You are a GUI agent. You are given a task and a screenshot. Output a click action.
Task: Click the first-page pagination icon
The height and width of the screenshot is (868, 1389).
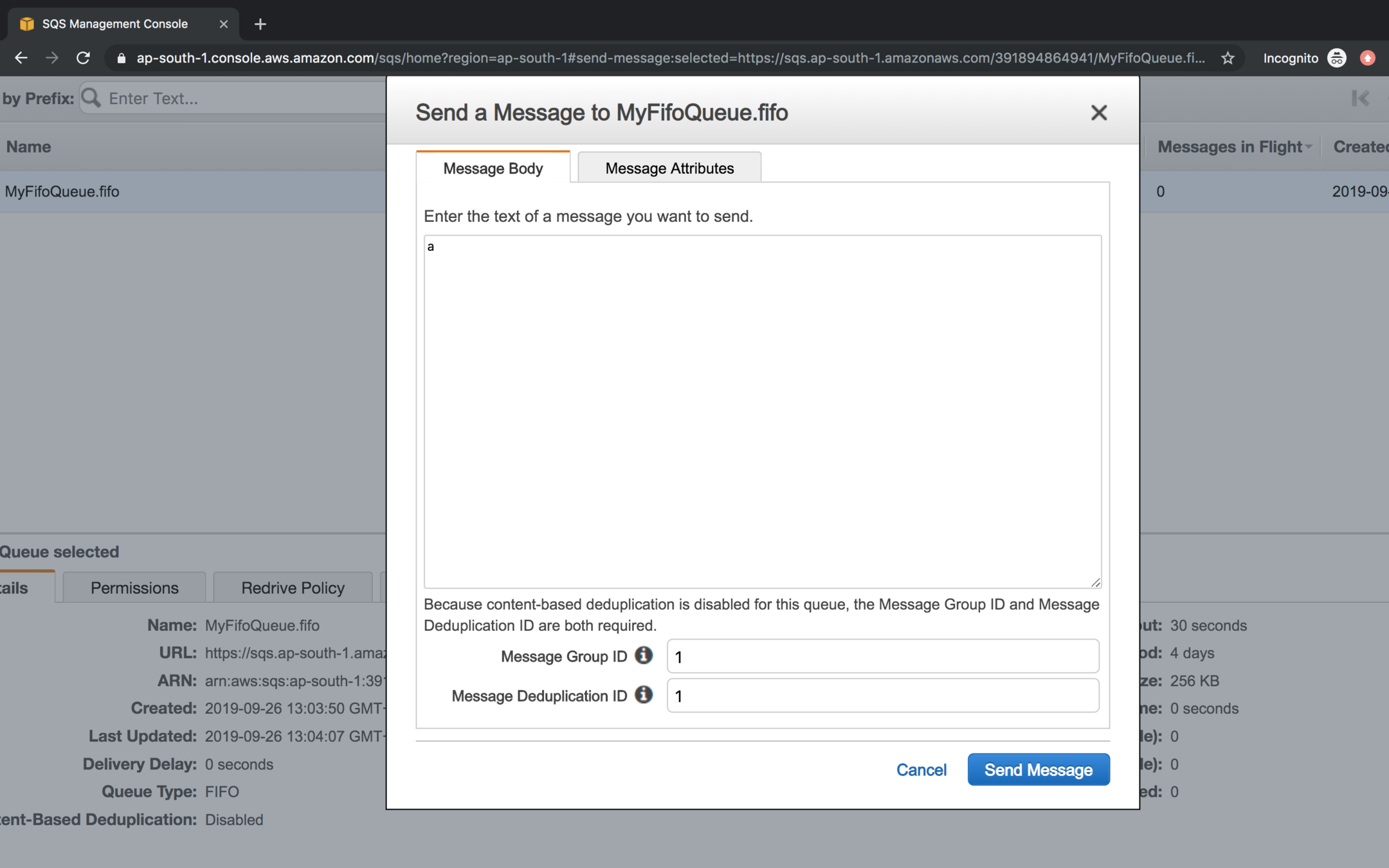[1359, 98]
